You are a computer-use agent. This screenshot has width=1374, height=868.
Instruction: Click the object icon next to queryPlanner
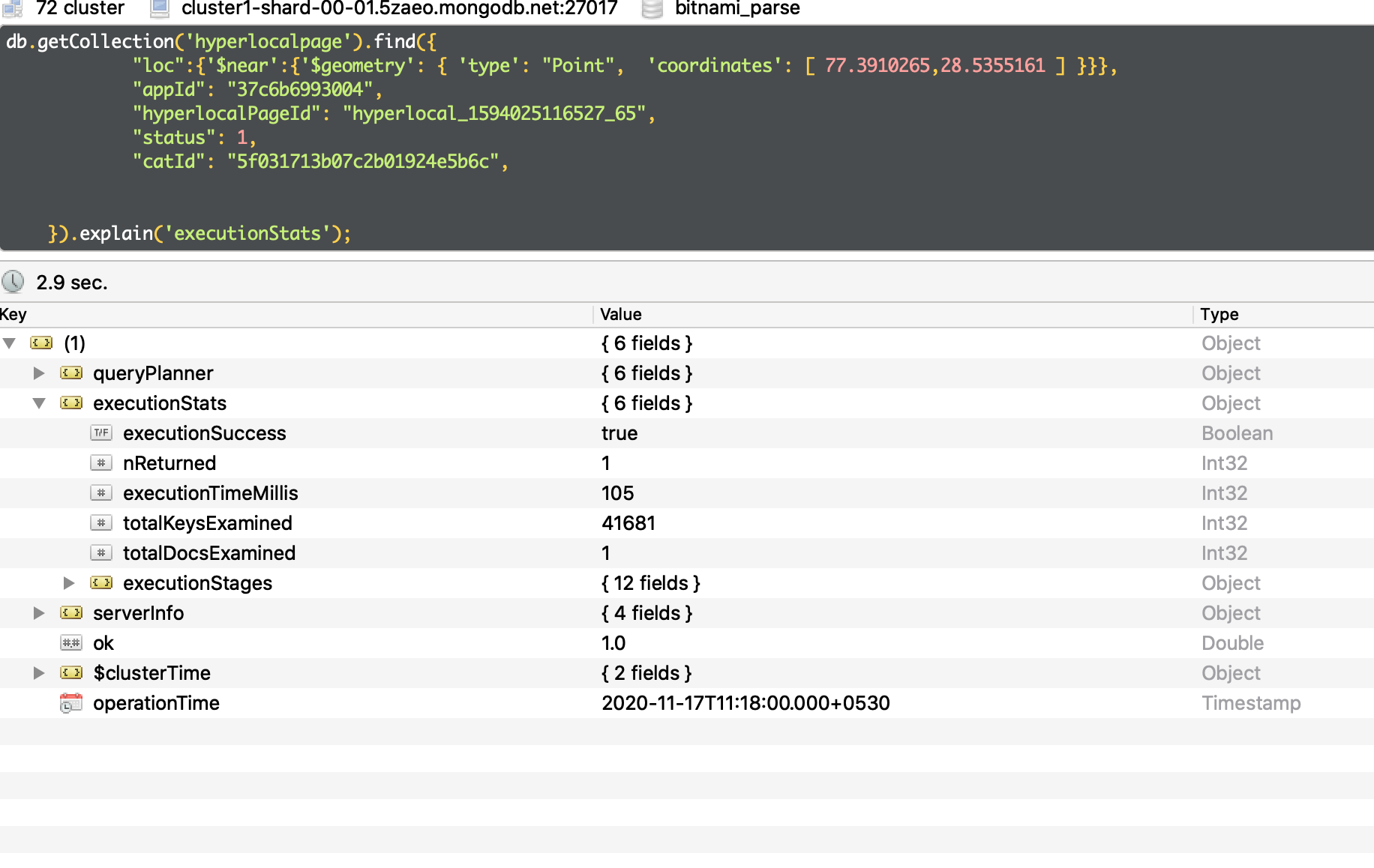tap(71, 373)
